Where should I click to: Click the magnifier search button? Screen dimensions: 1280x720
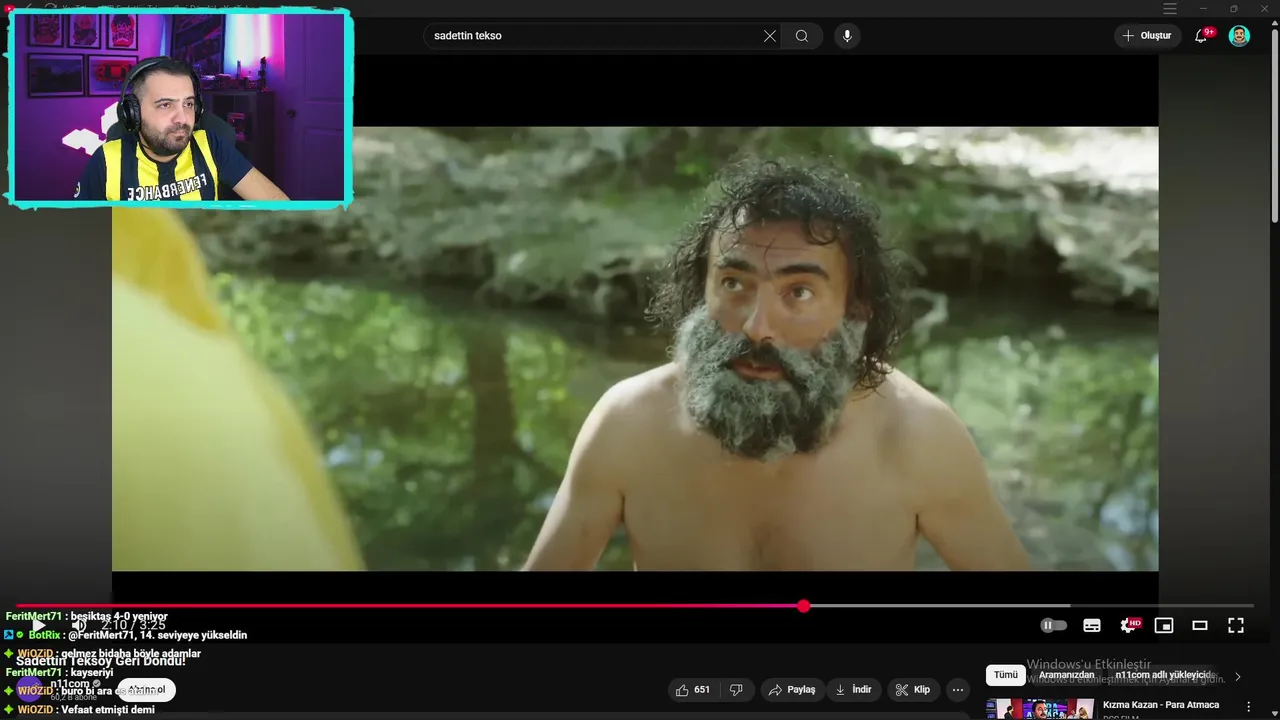802,36
